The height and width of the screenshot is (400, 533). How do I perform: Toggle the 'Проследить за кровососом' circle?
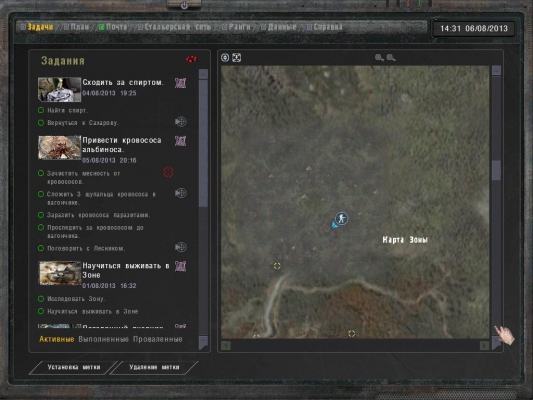pos(41,227)
